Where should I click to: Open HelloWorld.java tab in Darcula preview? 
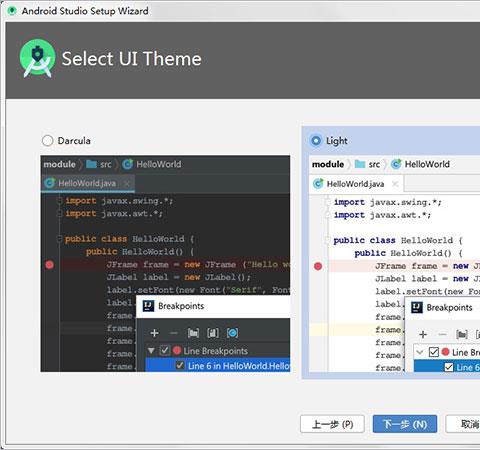pos(87,183)
